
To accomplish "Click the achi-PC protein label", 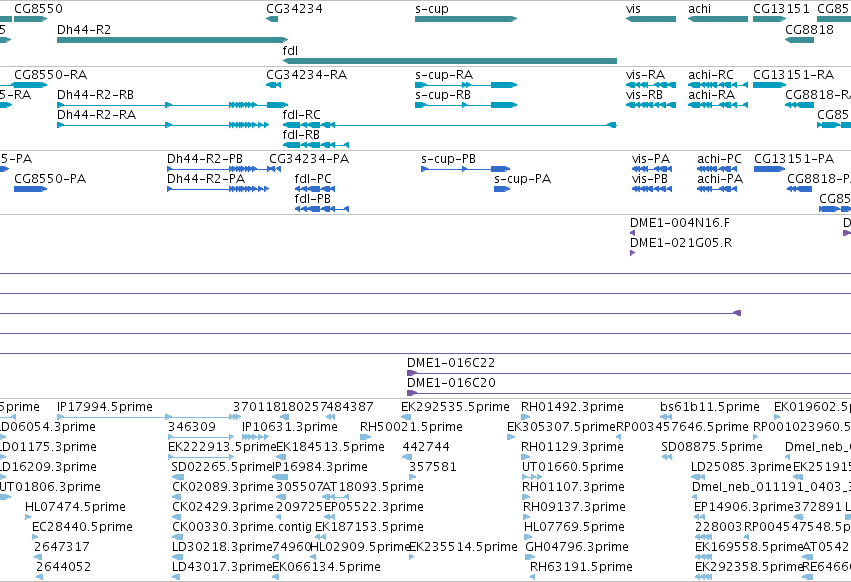I will pos(719,159).
